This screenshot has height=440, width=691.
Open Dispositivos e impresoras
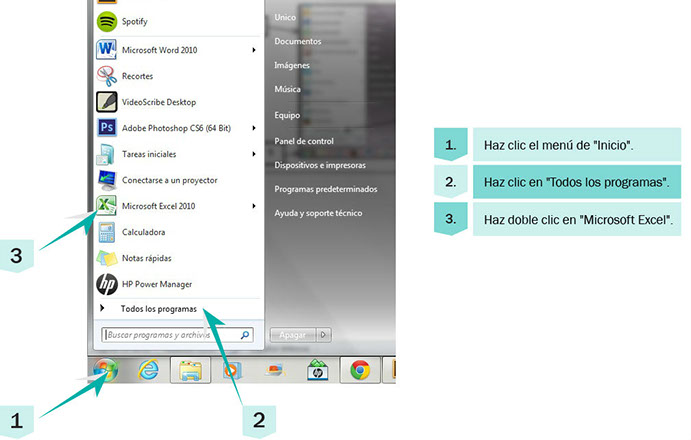320,165
